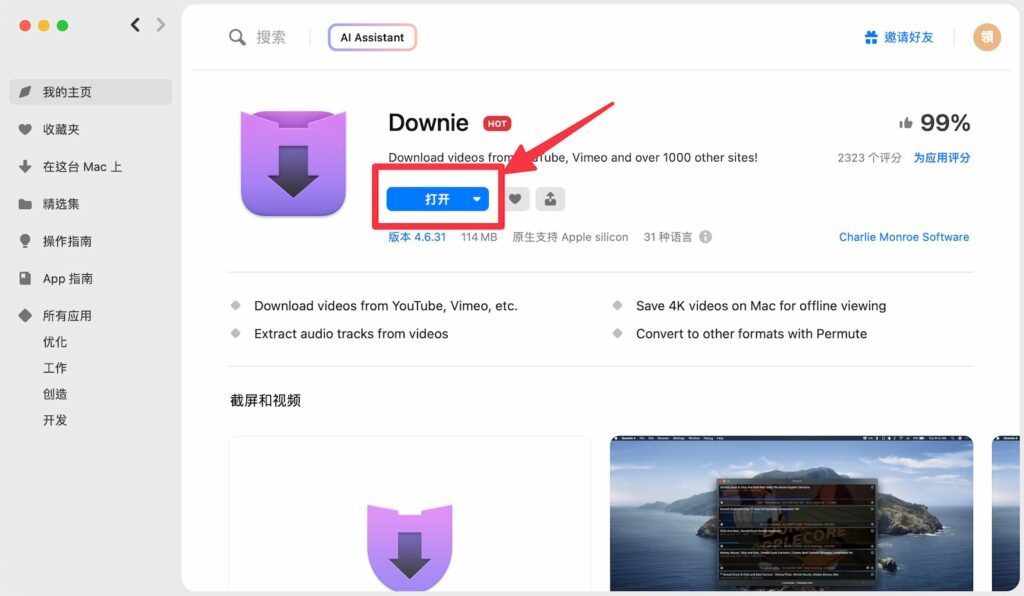Click the info icon after 31 种语言
This screenshot has height=596, width=1024.
(705, 237)
